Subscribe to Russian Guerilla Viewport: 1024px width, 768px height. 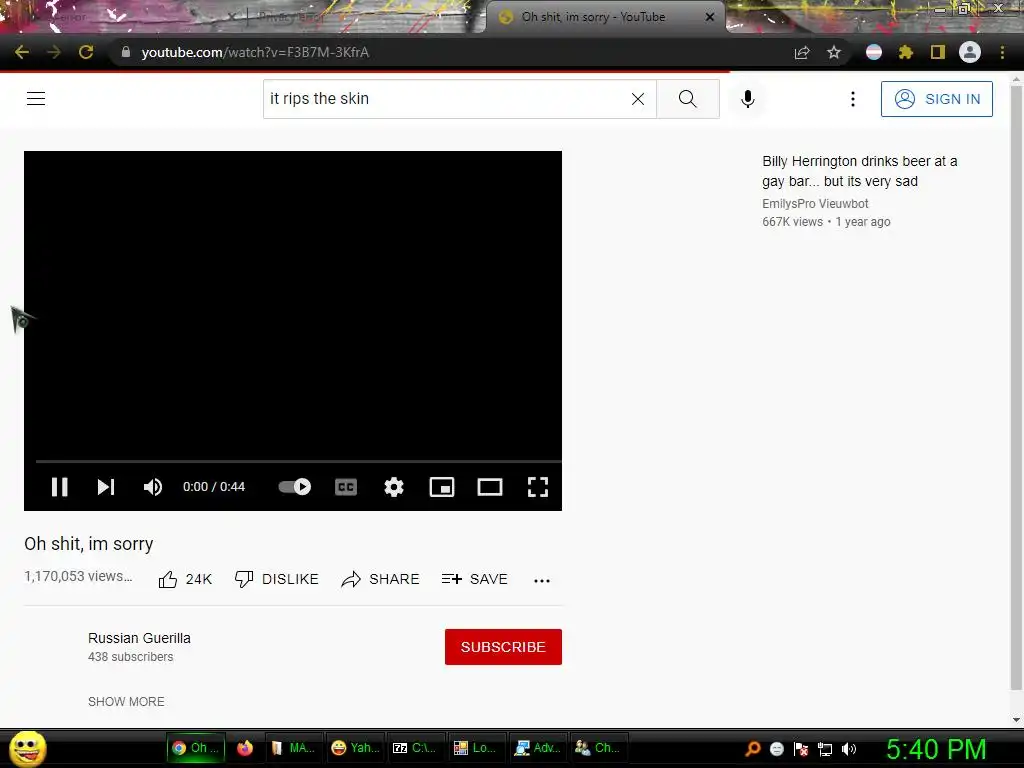(x=503, y=647)
